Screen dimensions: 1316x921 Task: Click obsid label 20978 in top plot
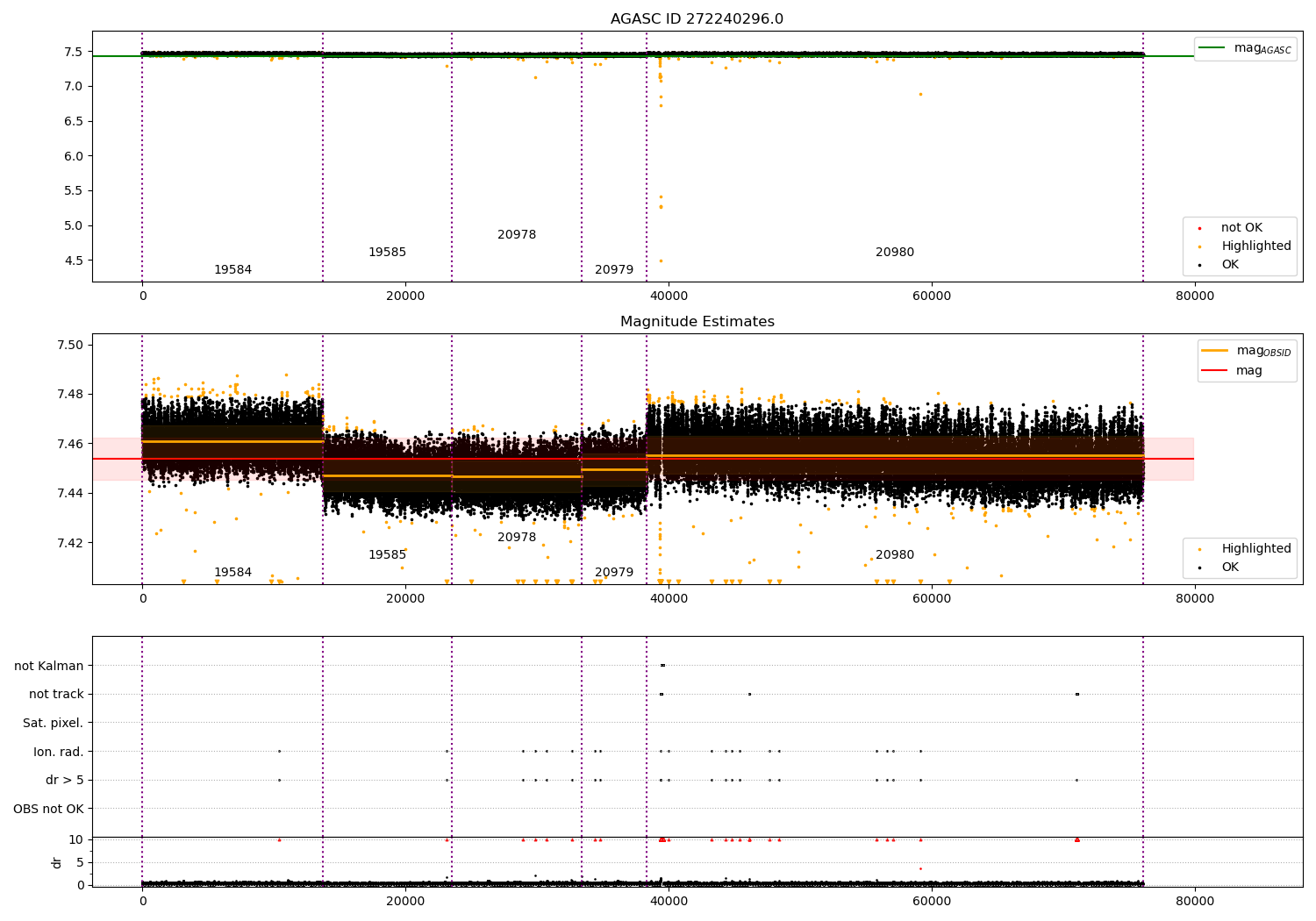[x=517, y=234]
